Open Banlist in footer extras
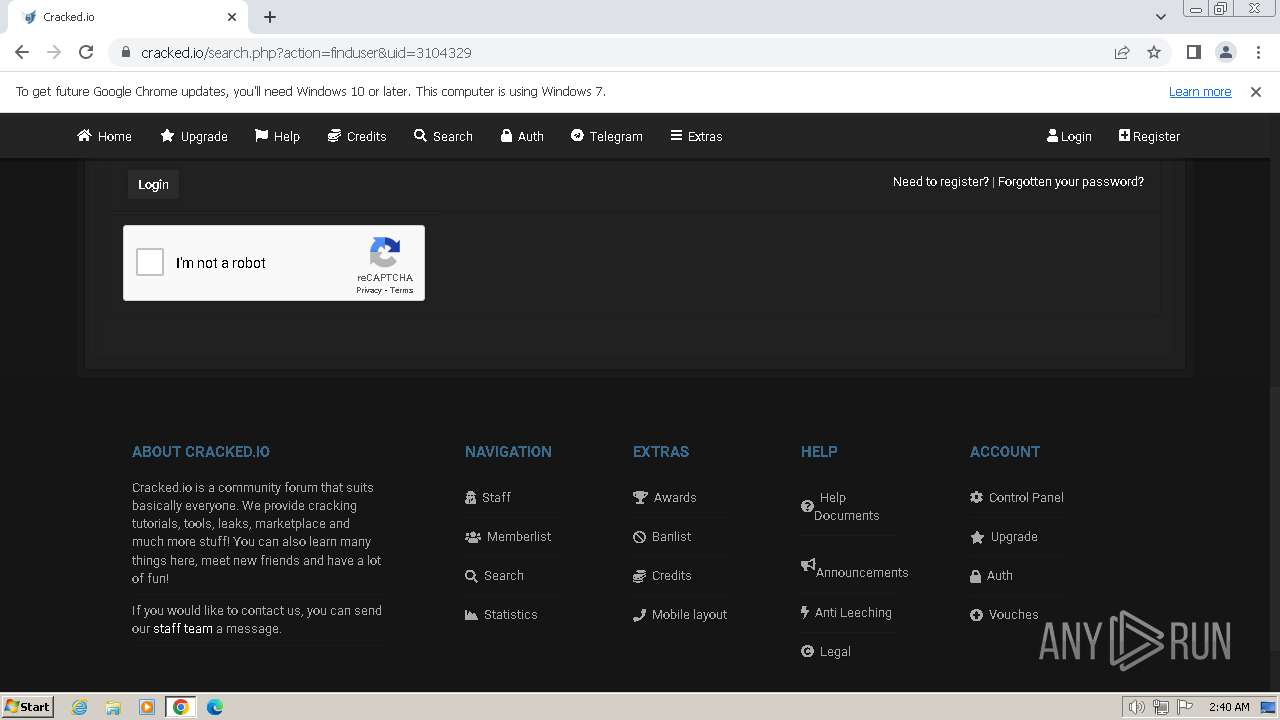1280x720 pixels. 662,536
